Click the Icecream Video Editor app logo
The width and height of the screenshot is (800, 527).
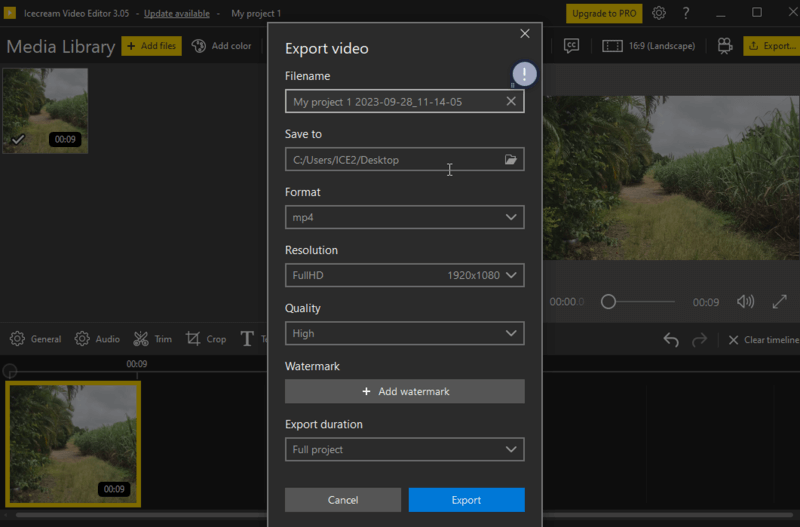tap(10, 13)
